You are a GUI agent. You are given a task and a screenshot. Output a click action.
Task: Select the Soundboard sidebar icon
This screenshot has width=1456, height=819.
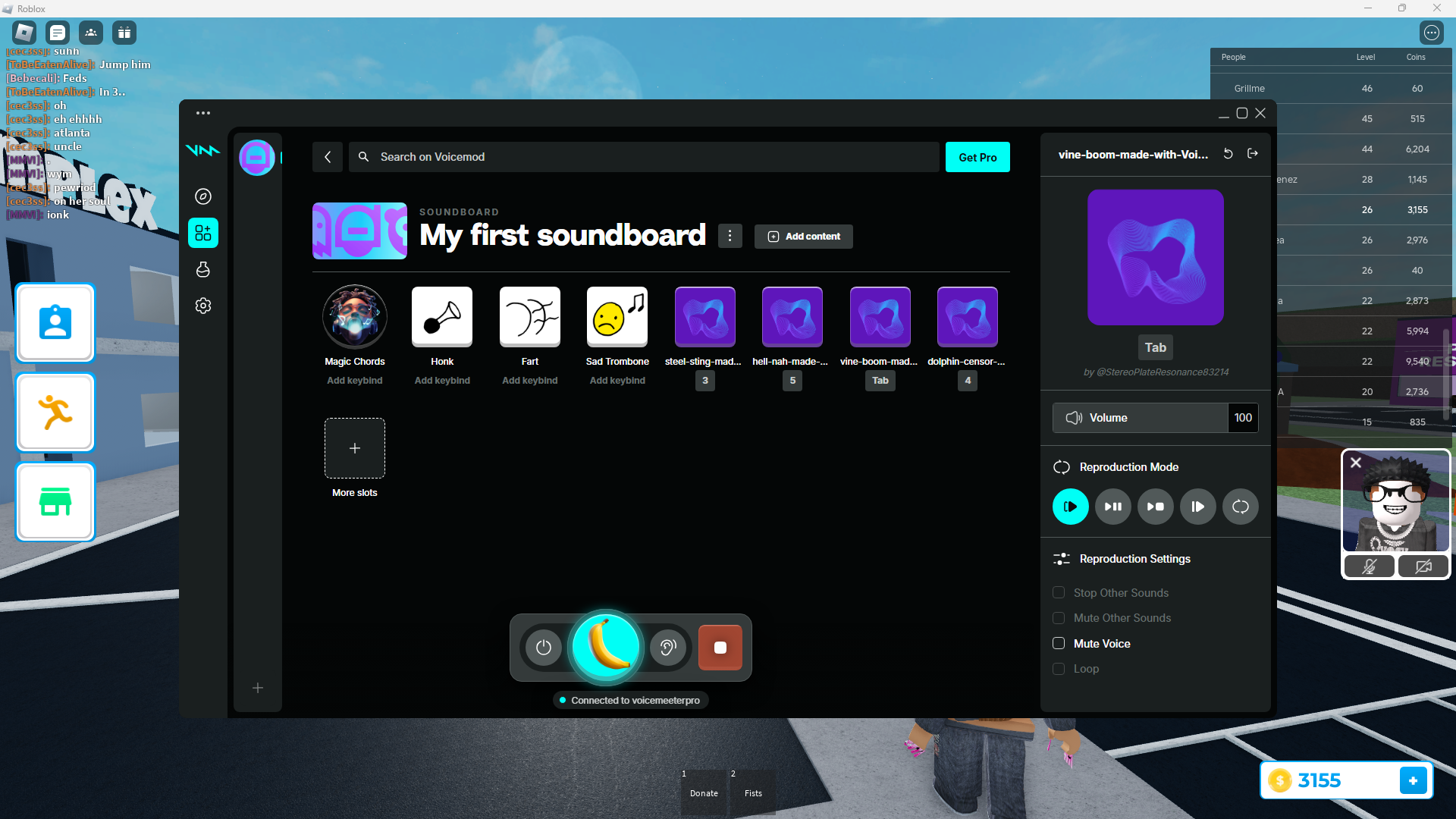click(x=203, y=233)
